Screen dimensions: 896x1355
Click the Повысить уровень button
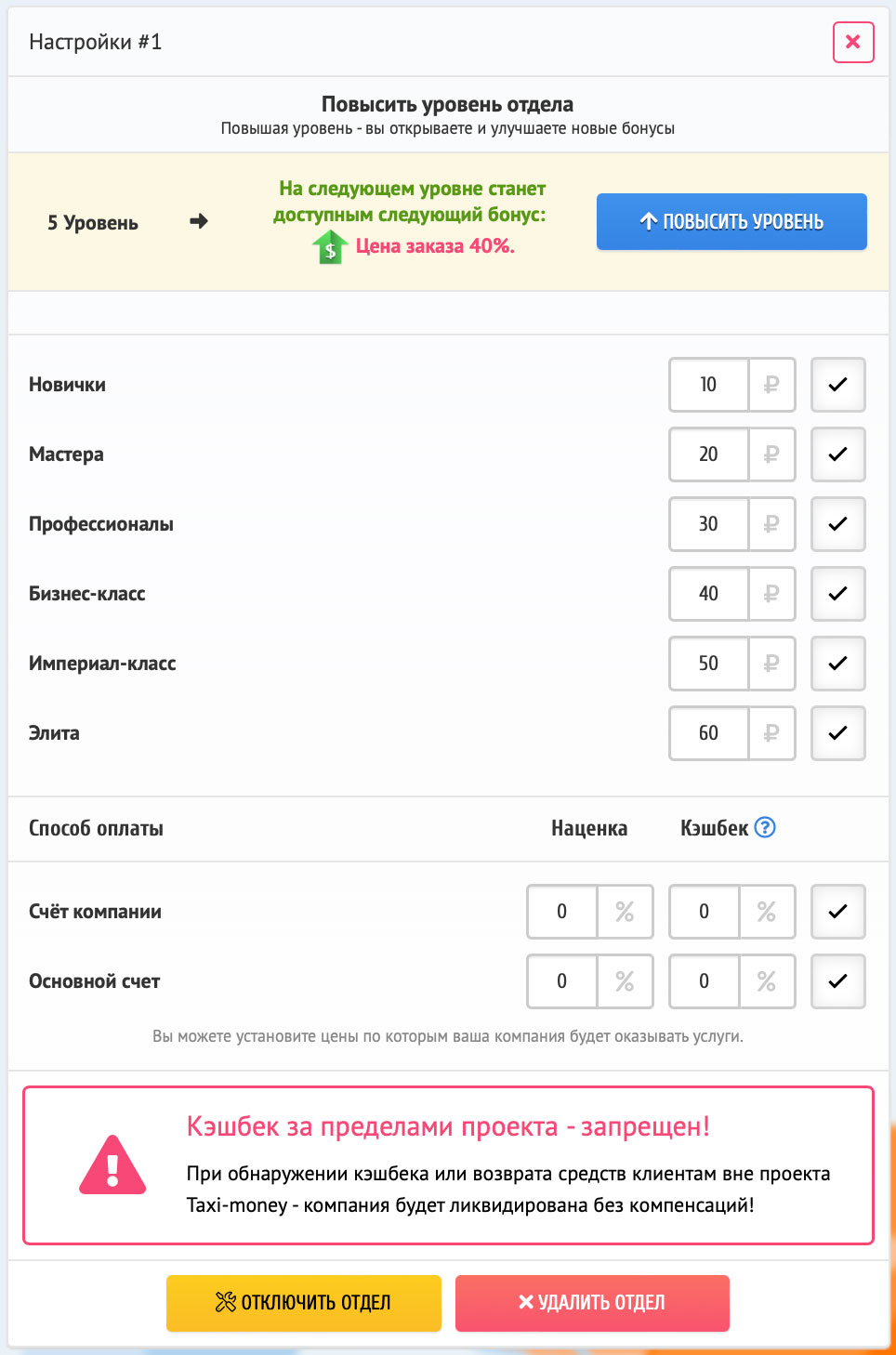point(731,221)
